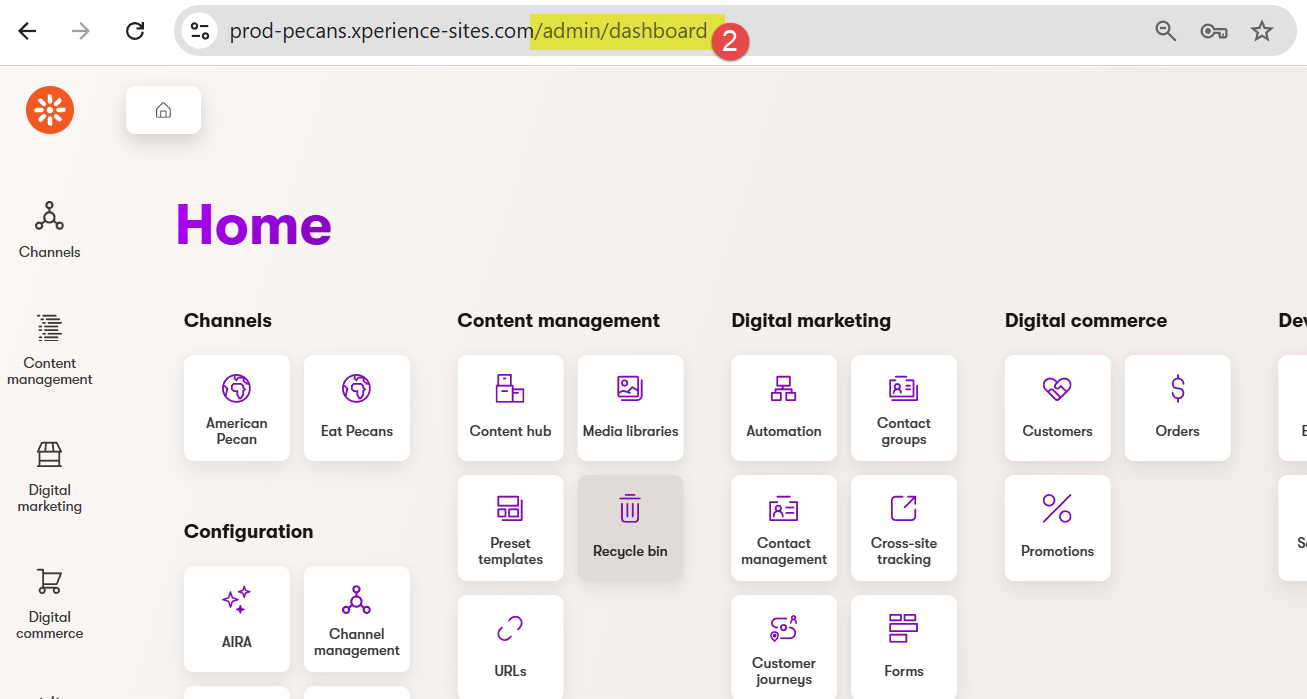Click the Digital commerce section heading
Screen dimensions: 1307x699
click(1086, 321)
